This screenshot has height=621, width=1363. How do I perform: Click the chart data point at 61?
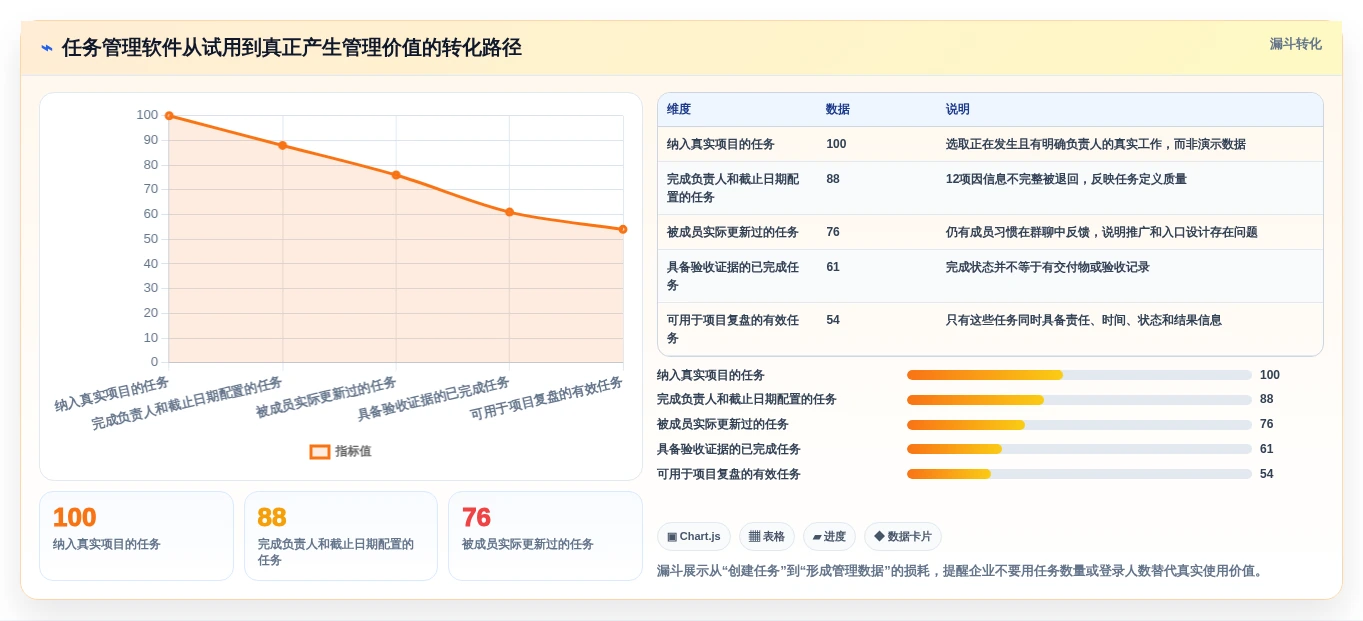[x=509, y=212]
